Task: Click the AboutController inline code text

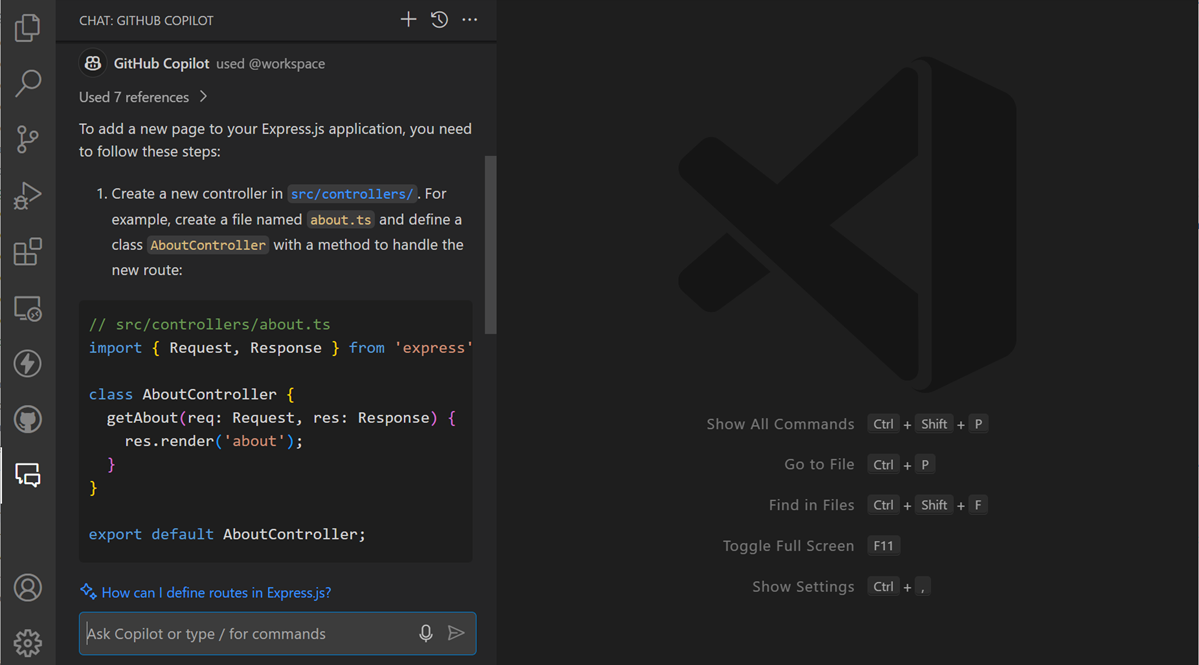Action: pyautogui.click(x=208, y=245)
